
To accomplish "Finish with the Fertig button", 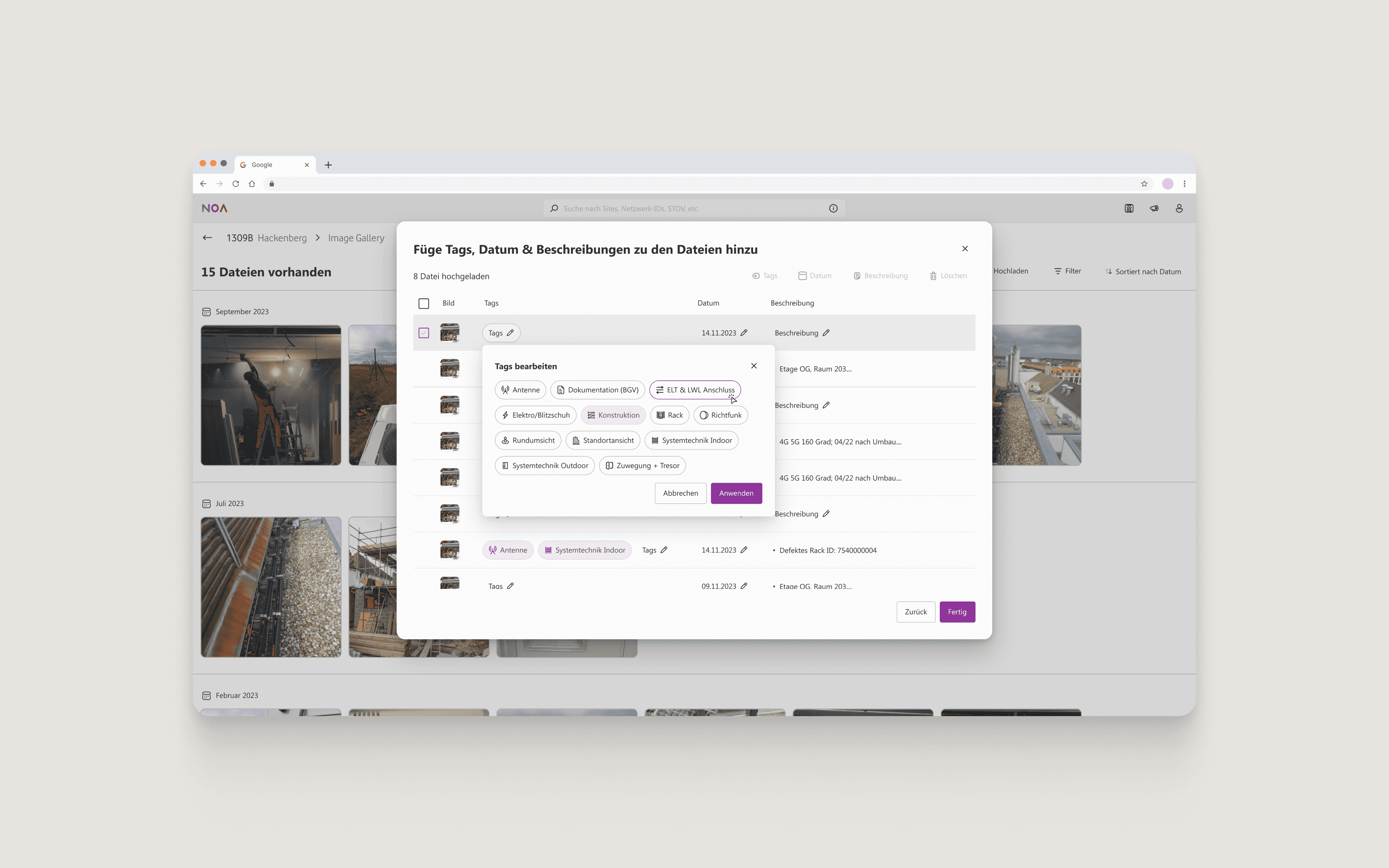I will [x=958, y=612].
